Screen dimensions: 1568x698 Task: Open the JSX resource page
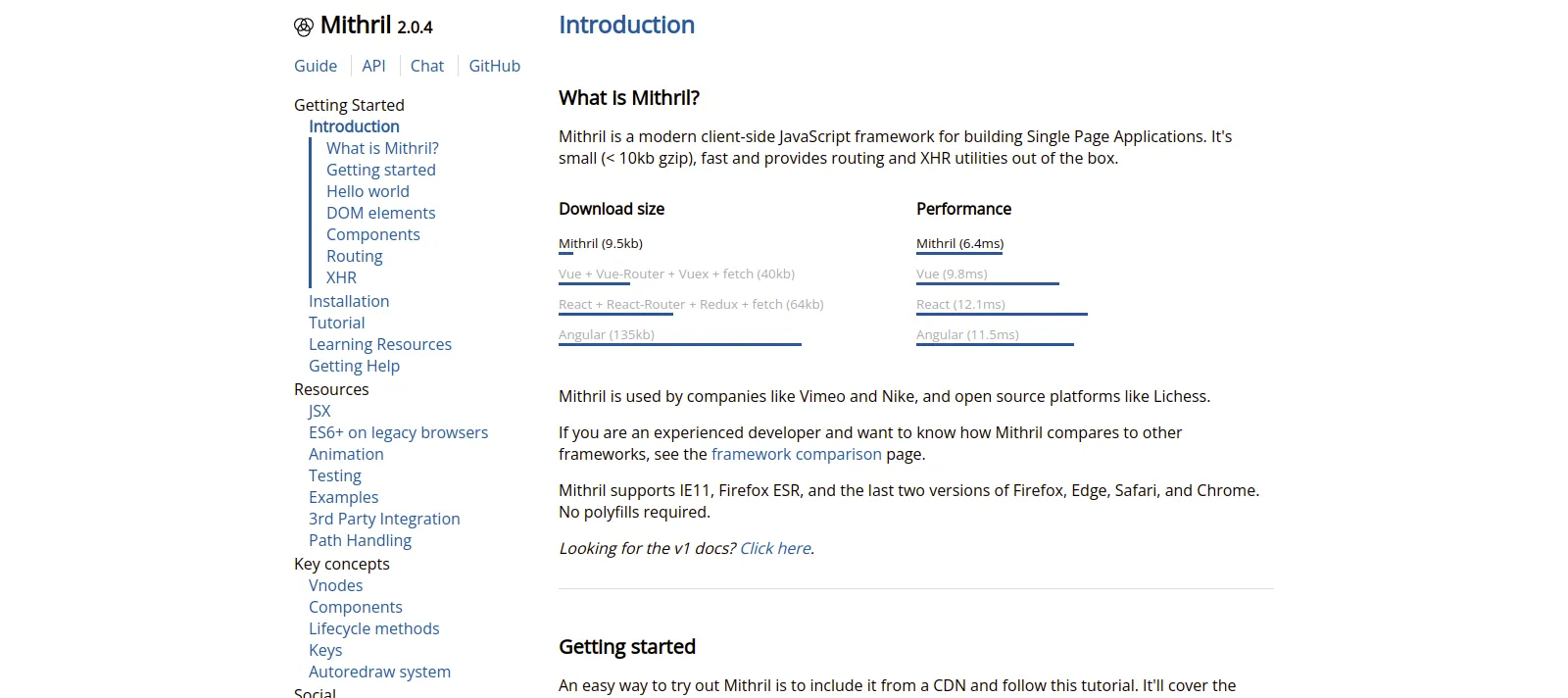pos(319,411)
